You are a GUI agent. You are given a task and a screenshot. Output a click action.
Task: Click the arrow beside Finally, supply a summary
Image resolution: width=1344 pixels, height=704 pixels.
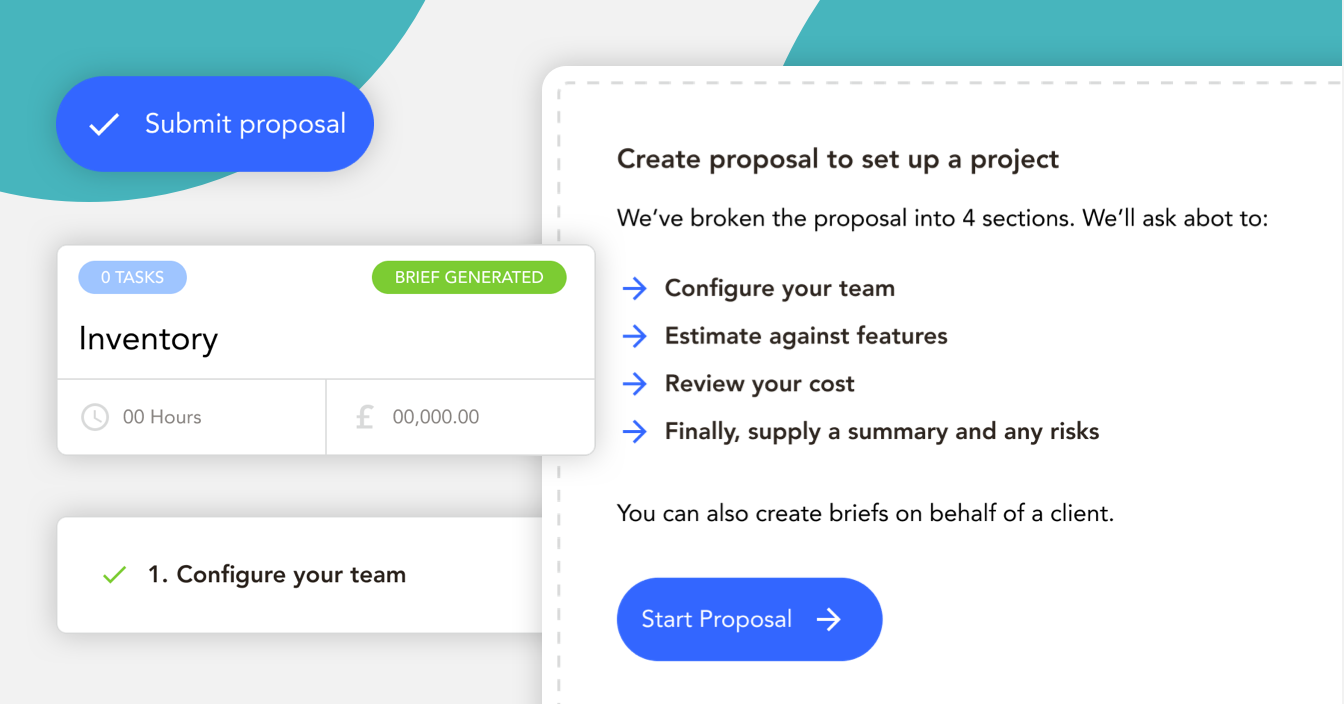pyautogui.click(x=635, y=432)
